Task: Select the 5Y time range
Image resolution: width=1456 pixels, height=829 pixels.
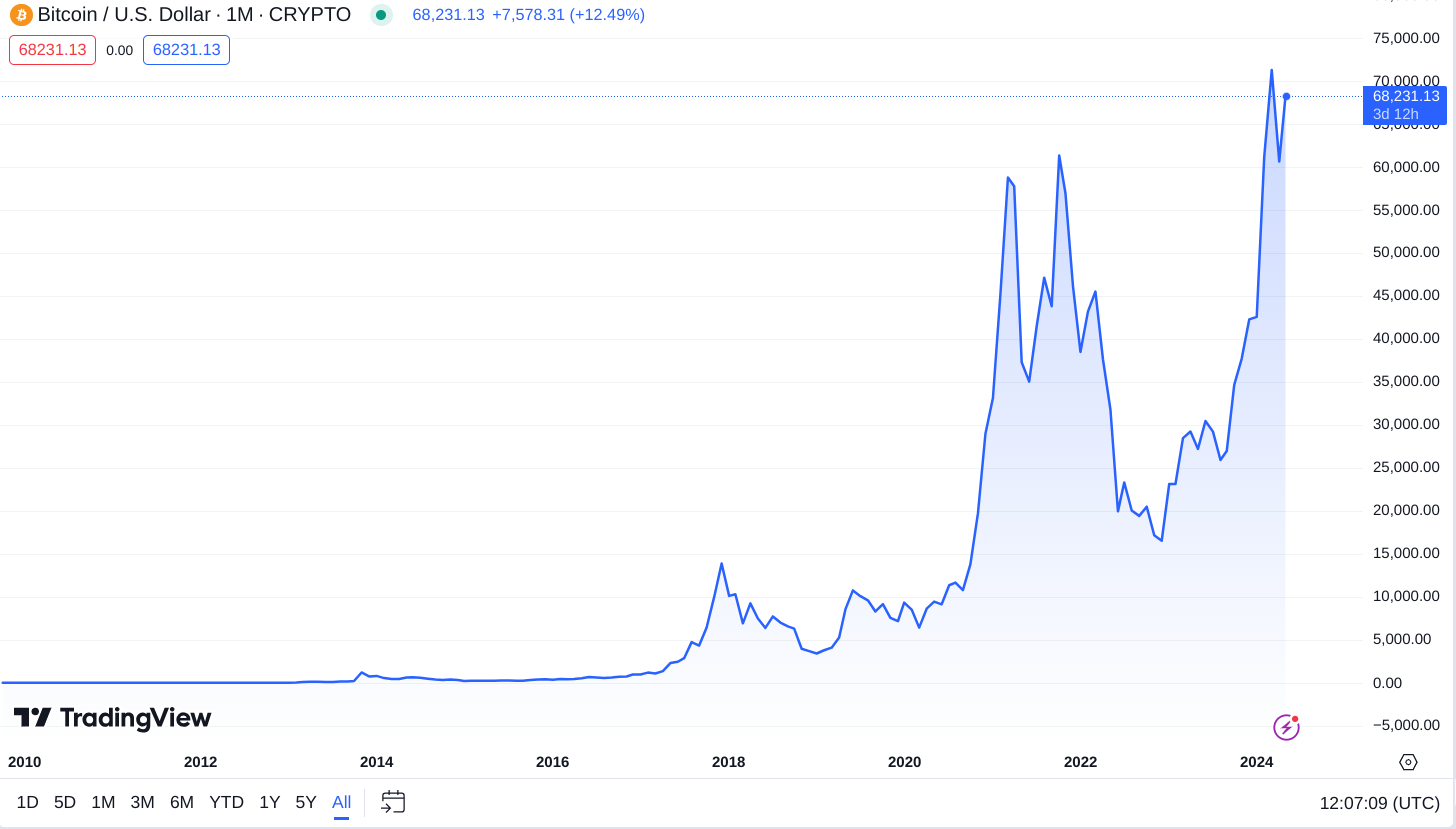Action: tap(306, 802)
